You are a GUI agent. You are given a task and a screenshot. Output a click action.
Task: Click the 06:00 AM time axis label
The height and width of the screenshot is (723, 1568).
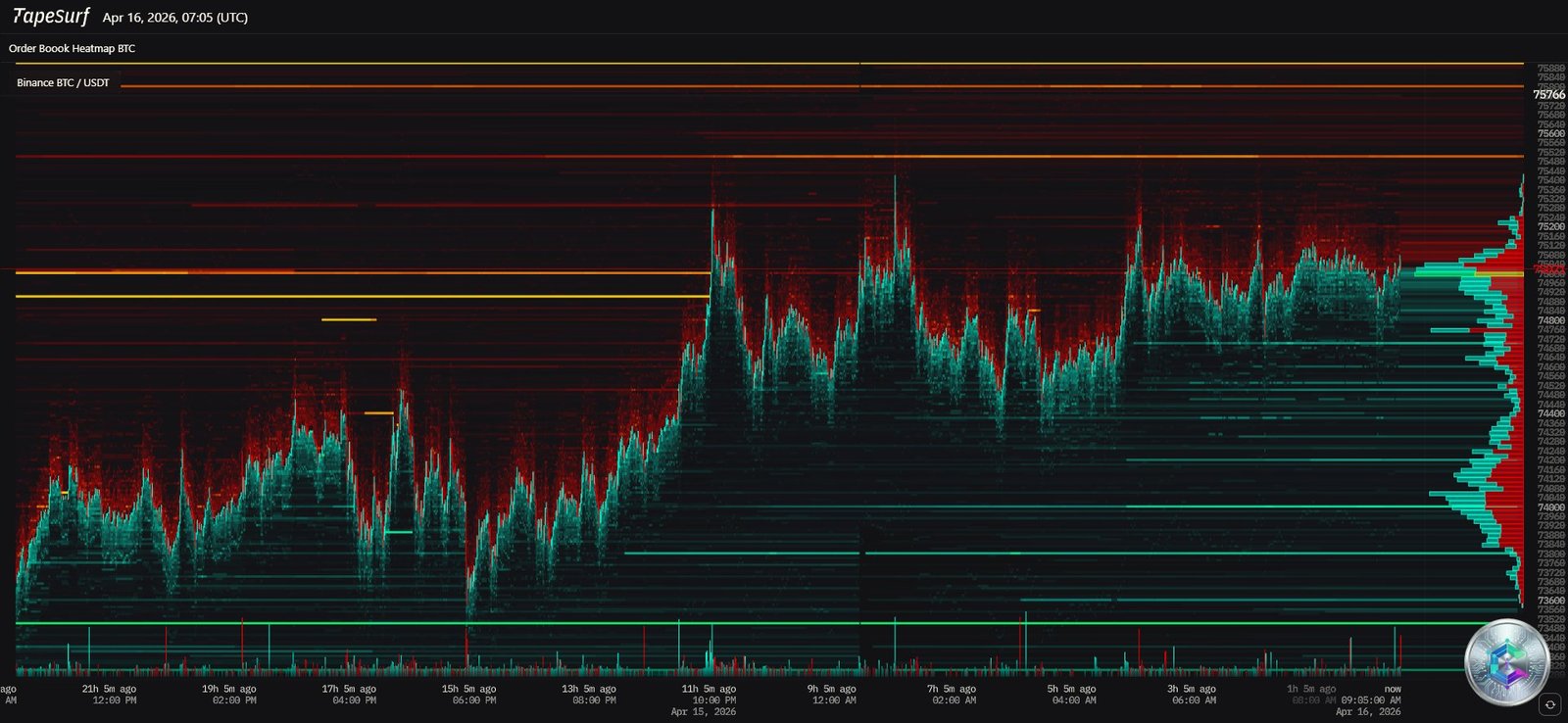(1195, 700)
